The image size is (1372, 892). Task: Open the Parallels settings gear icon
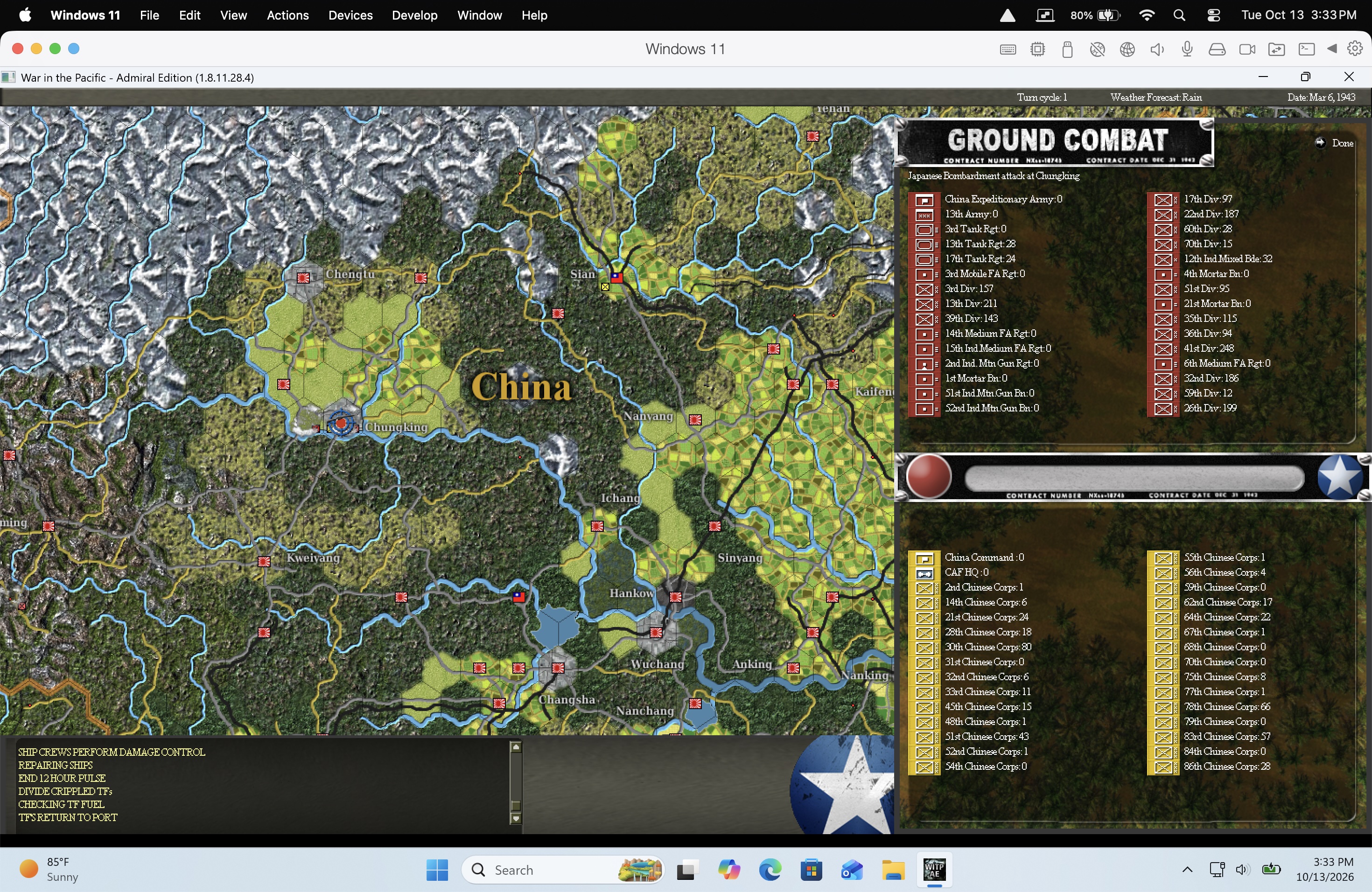coord(1355,49)
